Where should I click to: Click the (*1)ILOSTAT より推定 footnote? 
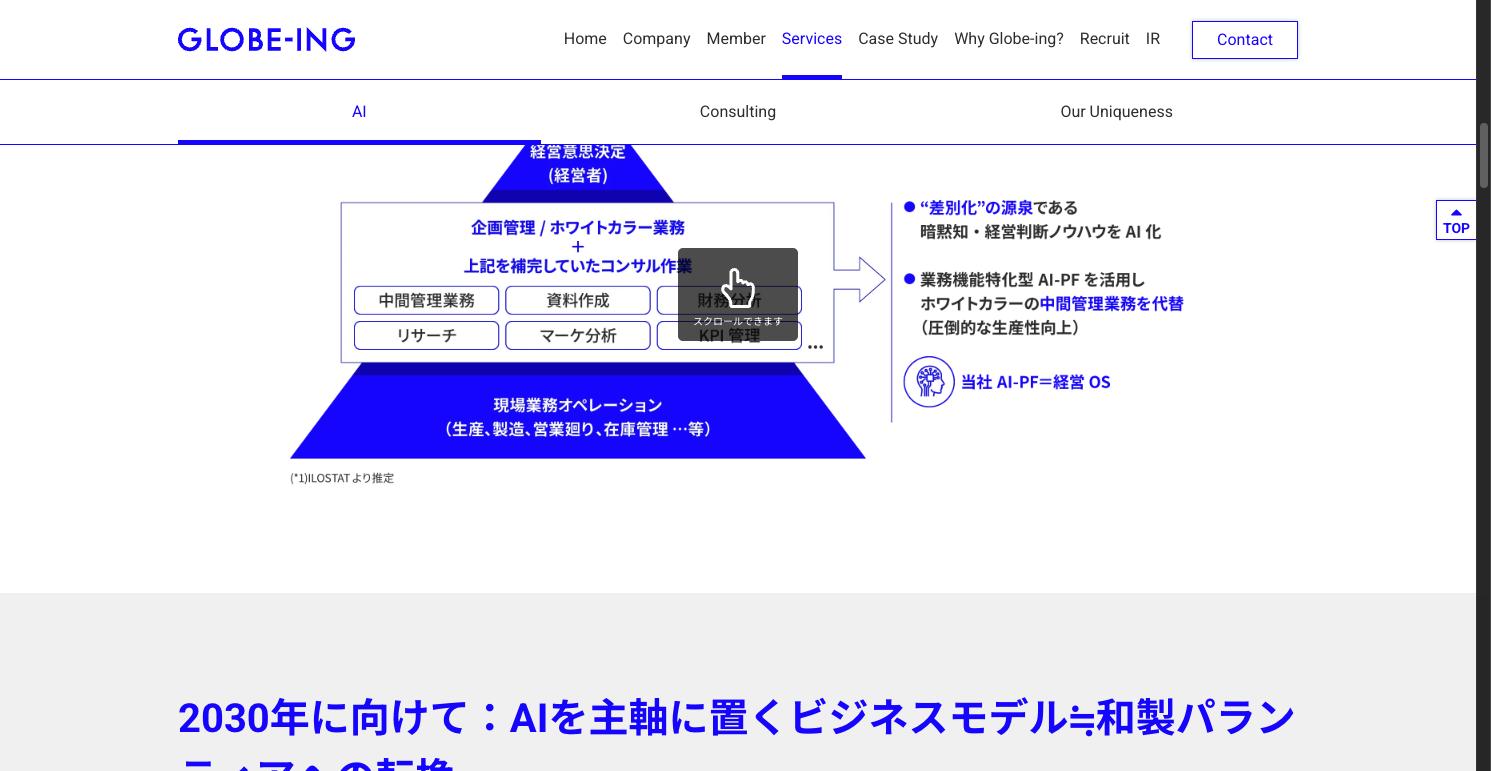pos(342,478)
